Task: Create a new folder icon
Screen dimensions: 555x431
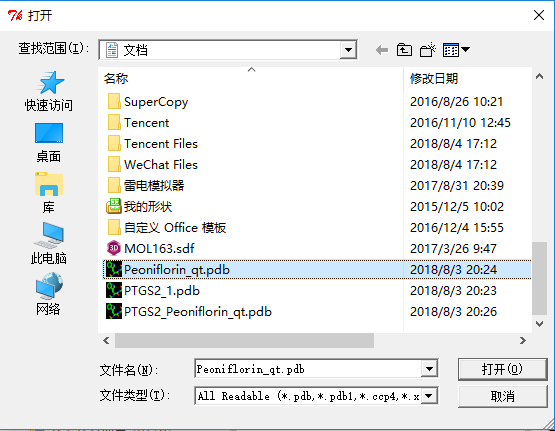Action: pos(428,50)
